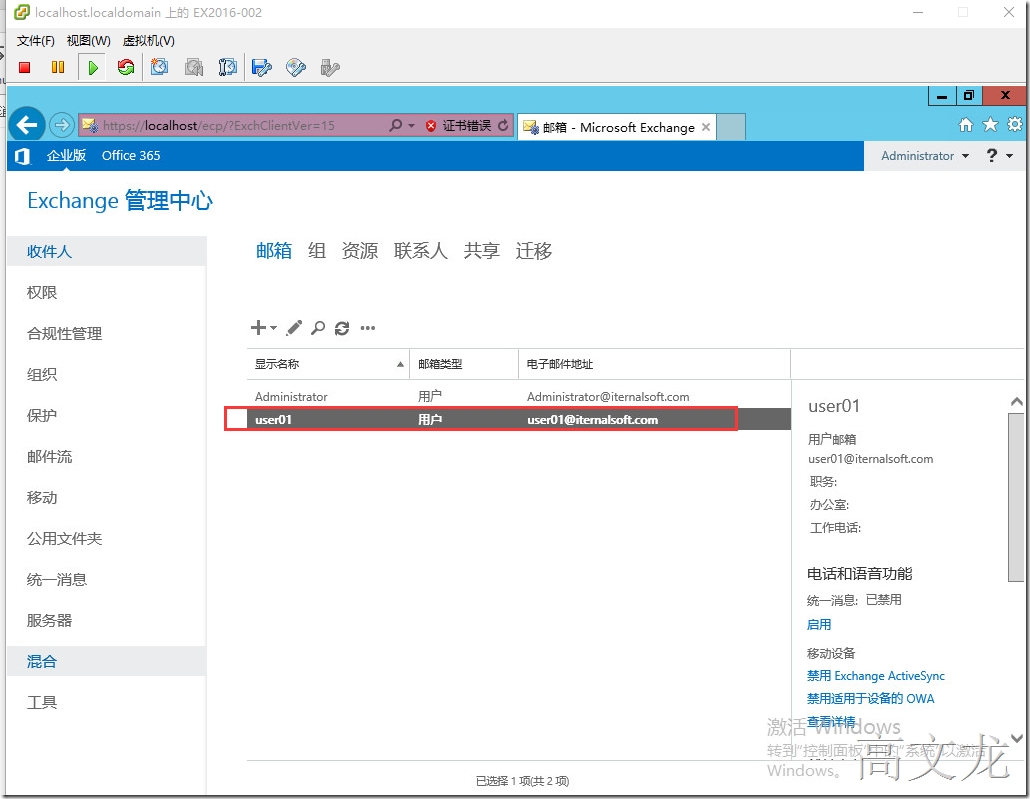
Task: Select 收件人 in the left navigation
Action: click(106, 251)
